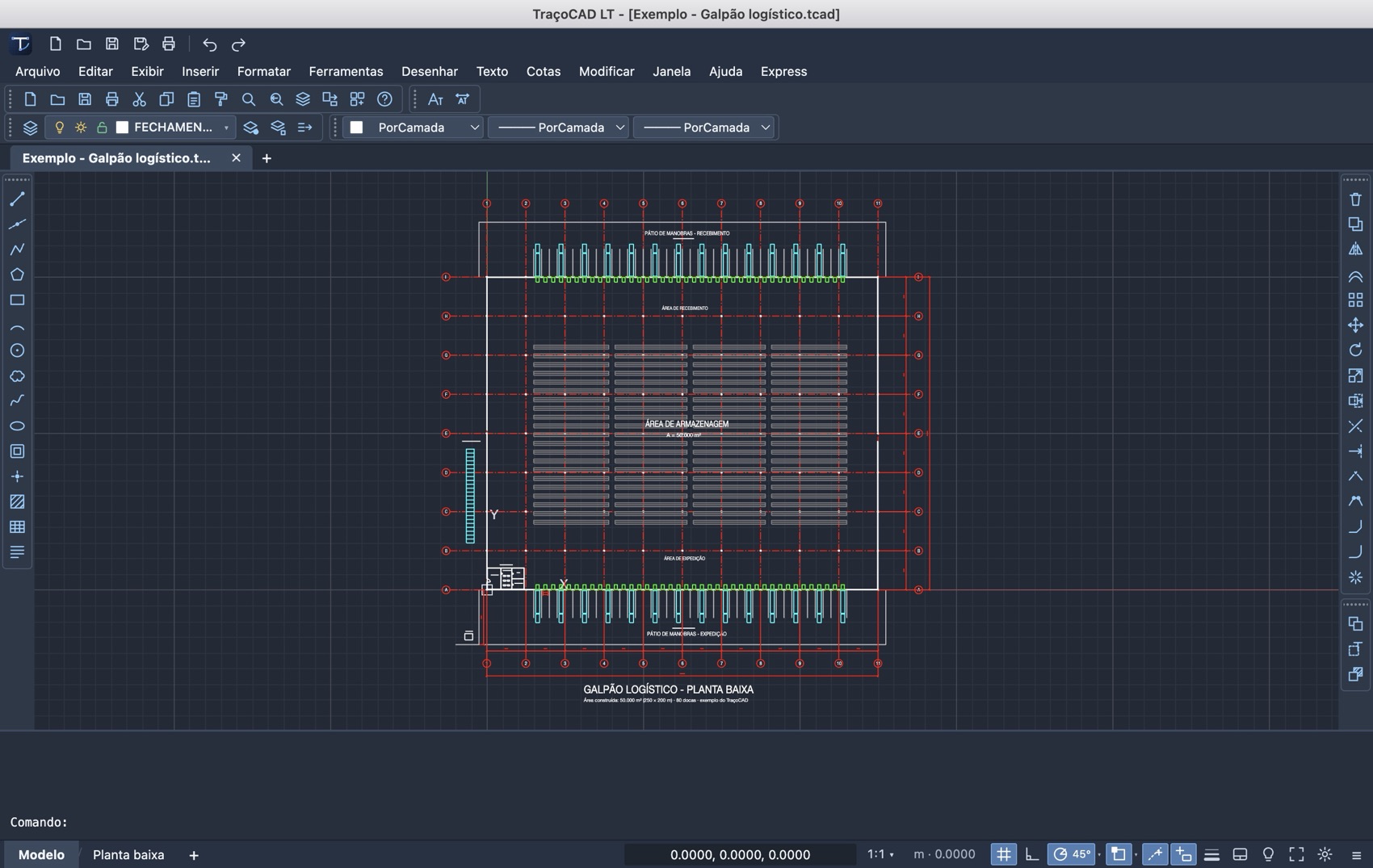
Task: Click the Erase (trash) tool
Action: pos(1355,199)
